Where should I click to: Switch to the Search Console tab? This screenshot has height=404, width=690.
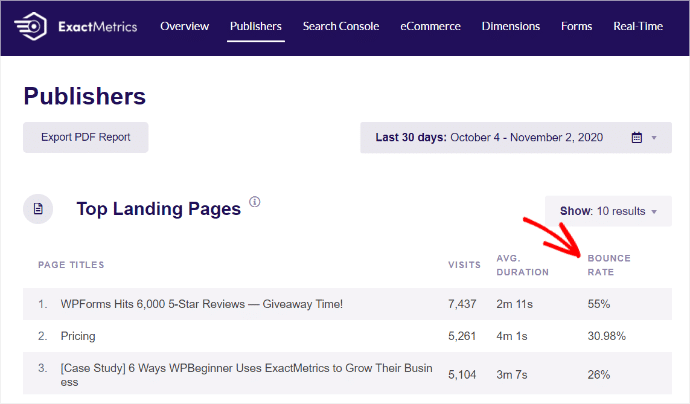(341, 26)
